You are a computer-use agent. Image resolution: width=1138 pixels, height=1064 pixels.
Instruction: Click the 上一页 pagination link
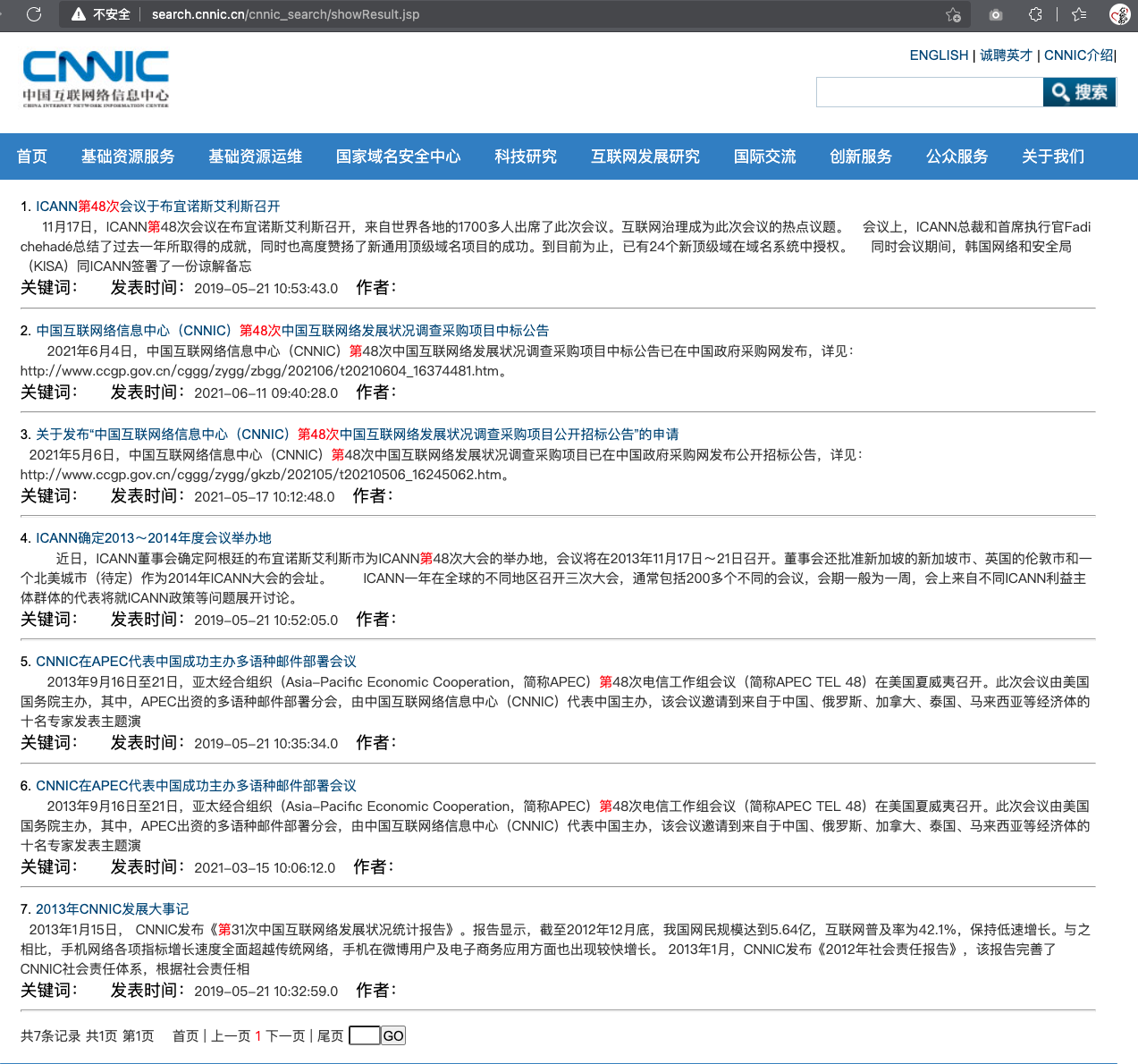tap(231, 1036)
